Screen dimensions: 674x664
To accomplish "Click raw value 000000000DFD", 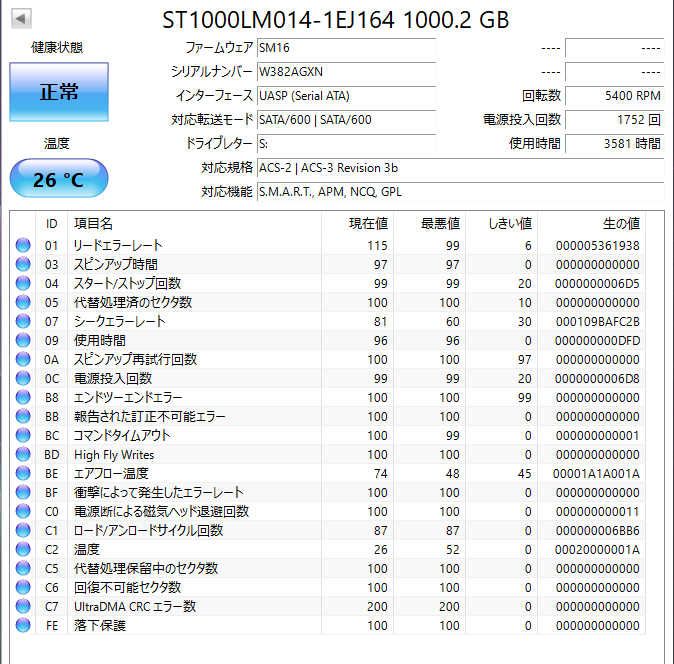I will [x=597, y=340].
